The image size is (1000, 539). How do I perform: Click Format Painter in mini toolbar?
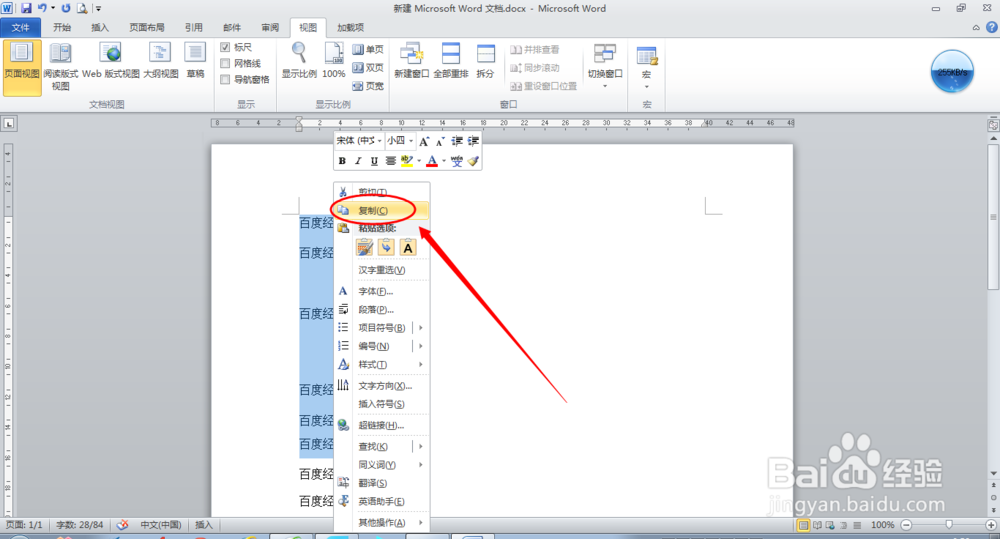[x=473, y=161]
